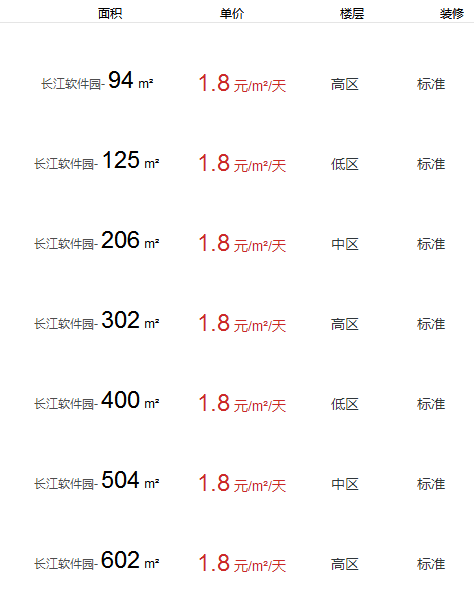Open the 长江软件园 125 m² listing
This screenshot has width=474, height=595.
(97, 161)
